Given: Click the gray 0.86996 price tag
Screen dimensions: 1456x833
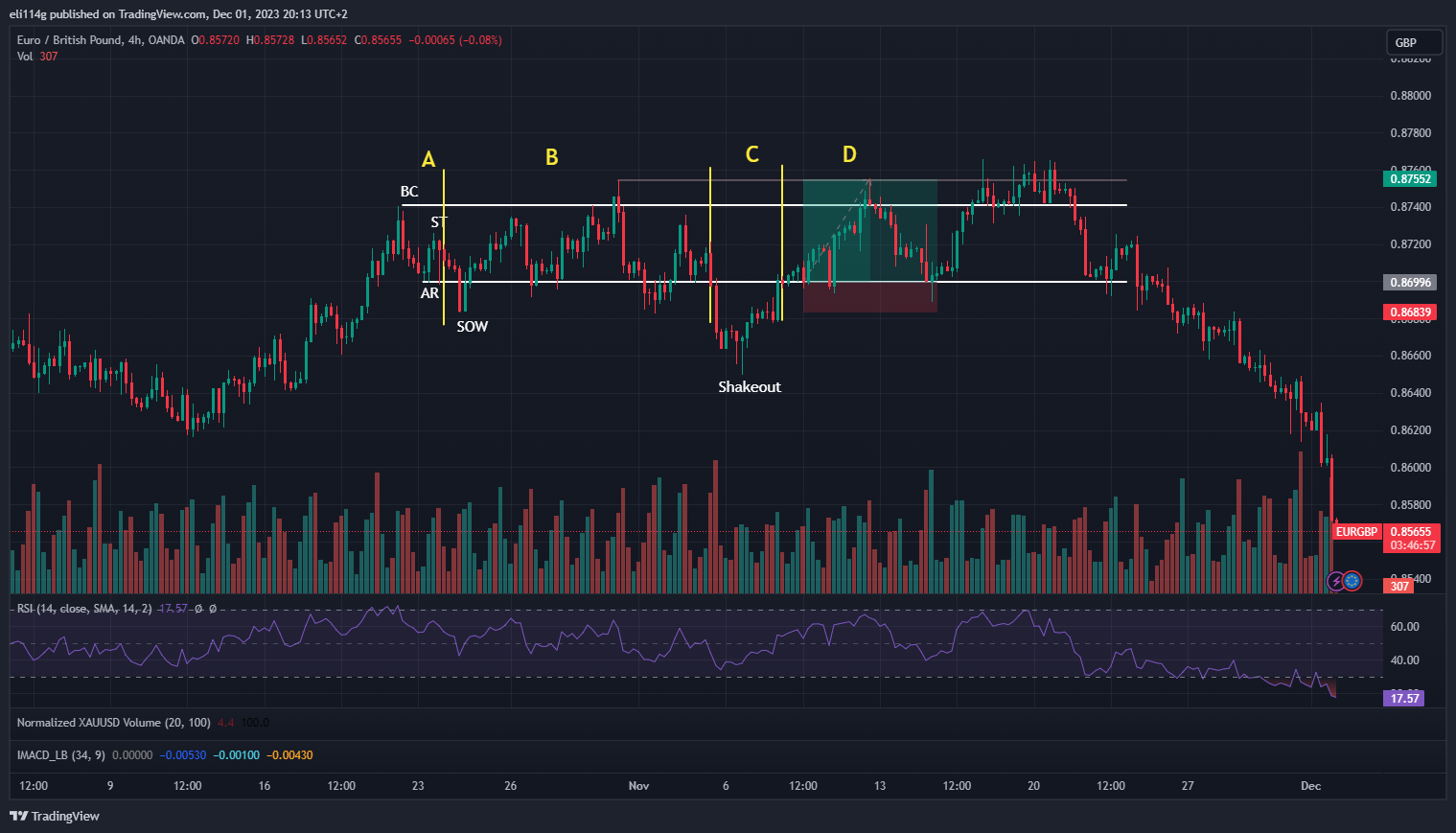Looking at the screenshot, I should coord(1411,282).
